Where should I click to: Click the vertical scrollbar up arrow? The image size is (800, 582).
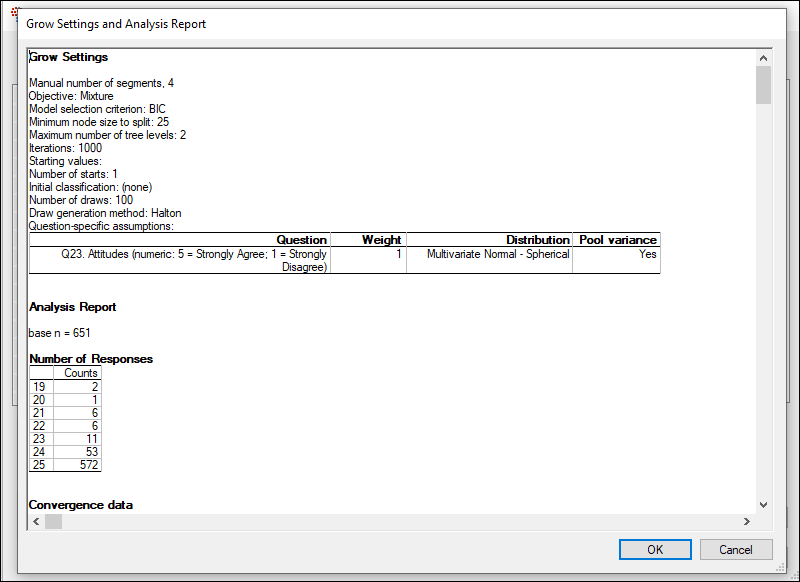click(764, 58)
